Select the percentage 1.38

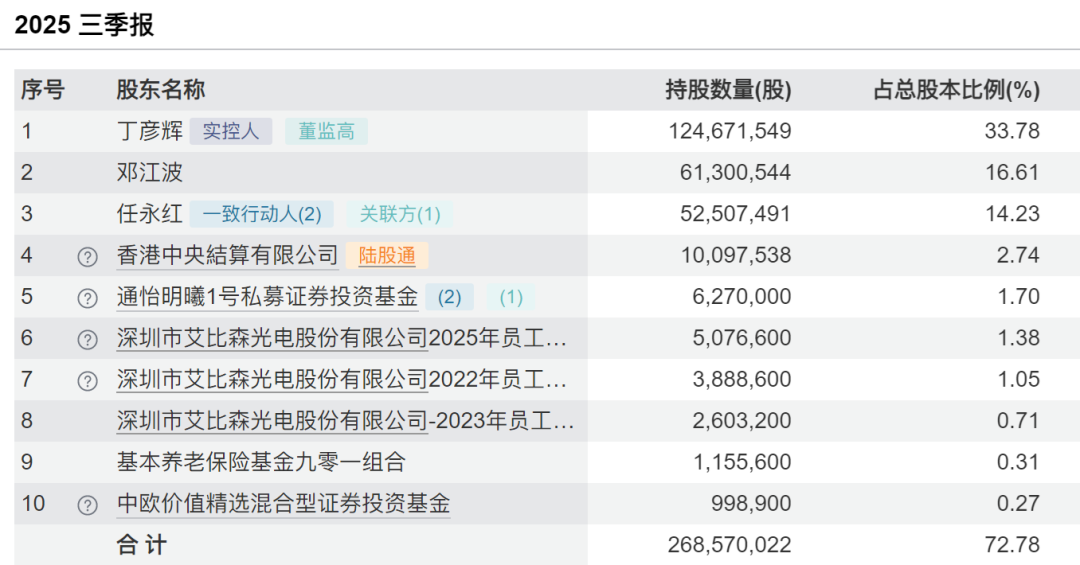tap(1019, 338)
